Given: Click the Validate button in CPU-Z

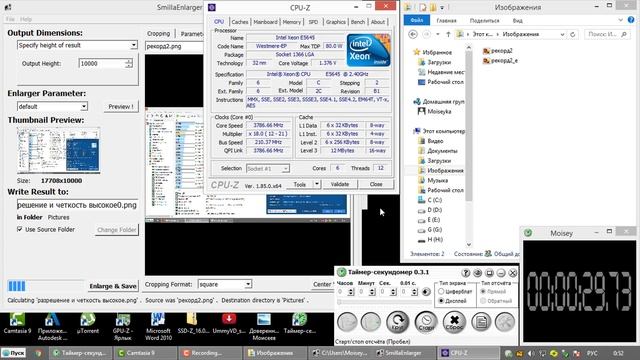Looking at the screenshot, I should (x=340, y=184).
